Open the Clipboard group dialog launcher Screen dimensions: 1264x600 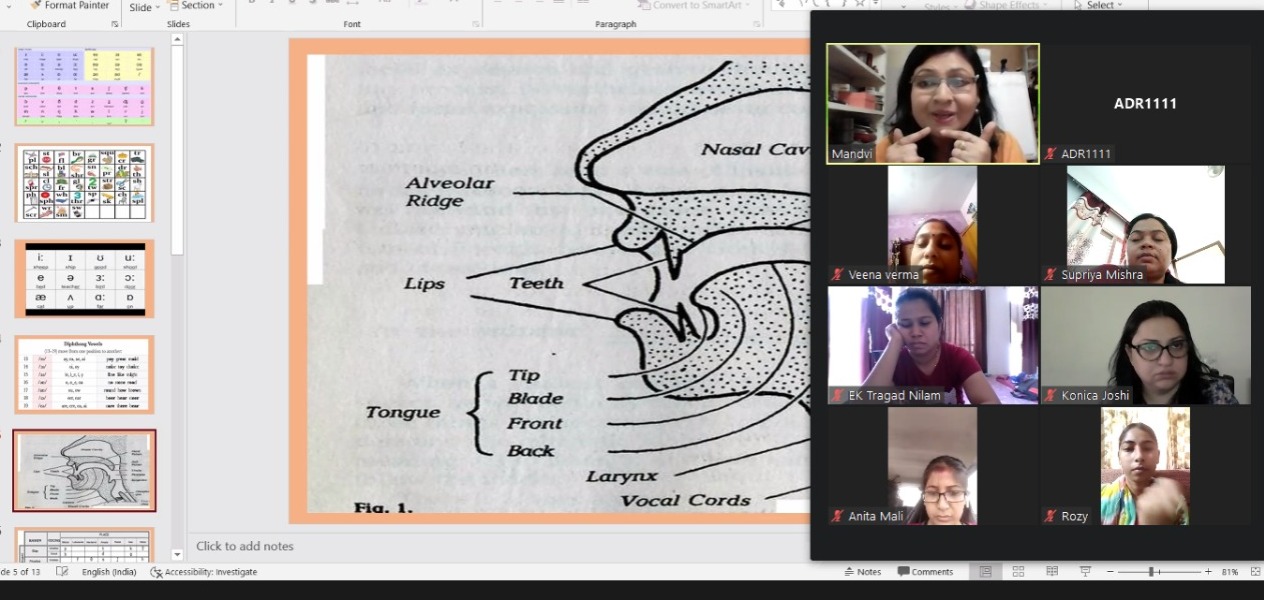coord(113,24)
